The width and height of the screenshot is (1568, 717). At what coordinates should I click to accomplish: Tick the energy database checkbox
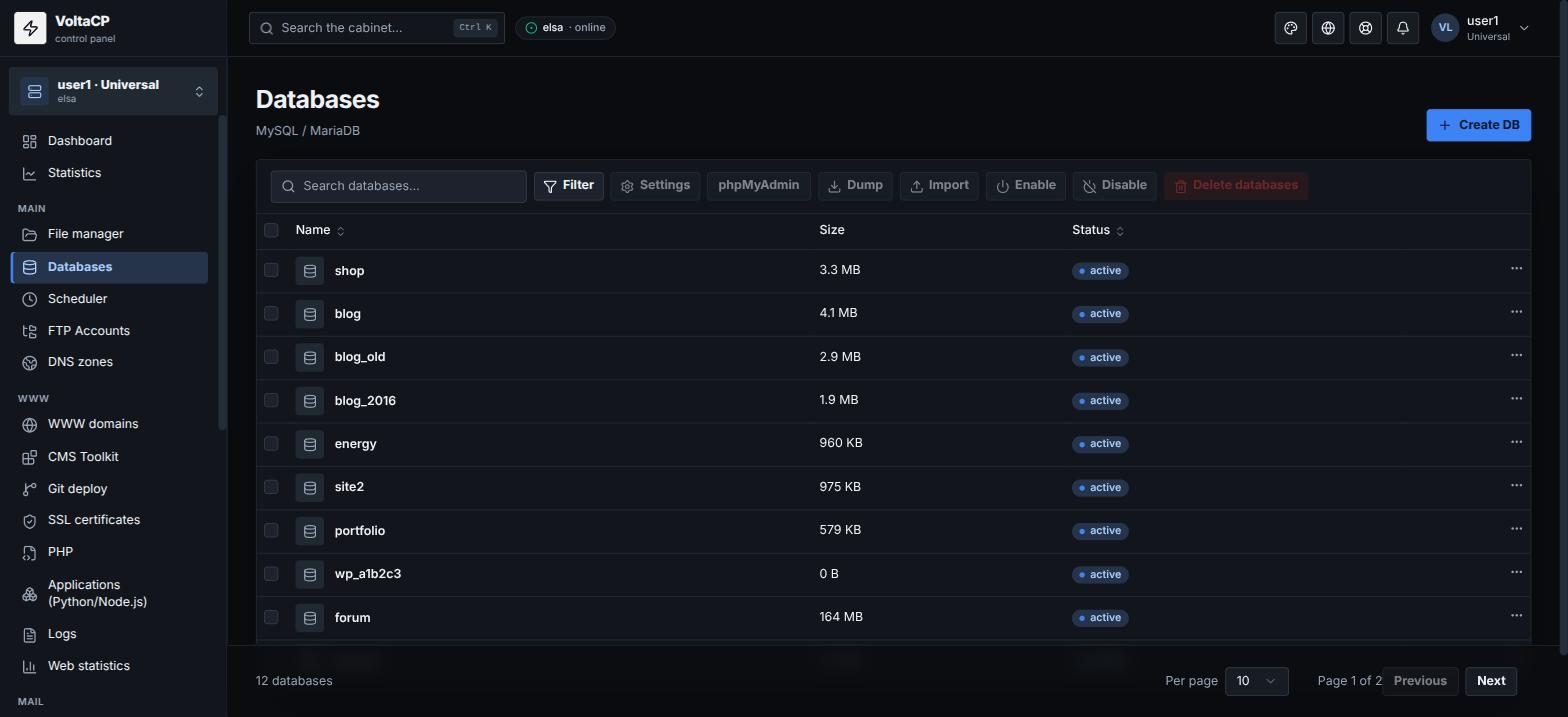click(x=271, y=443)
